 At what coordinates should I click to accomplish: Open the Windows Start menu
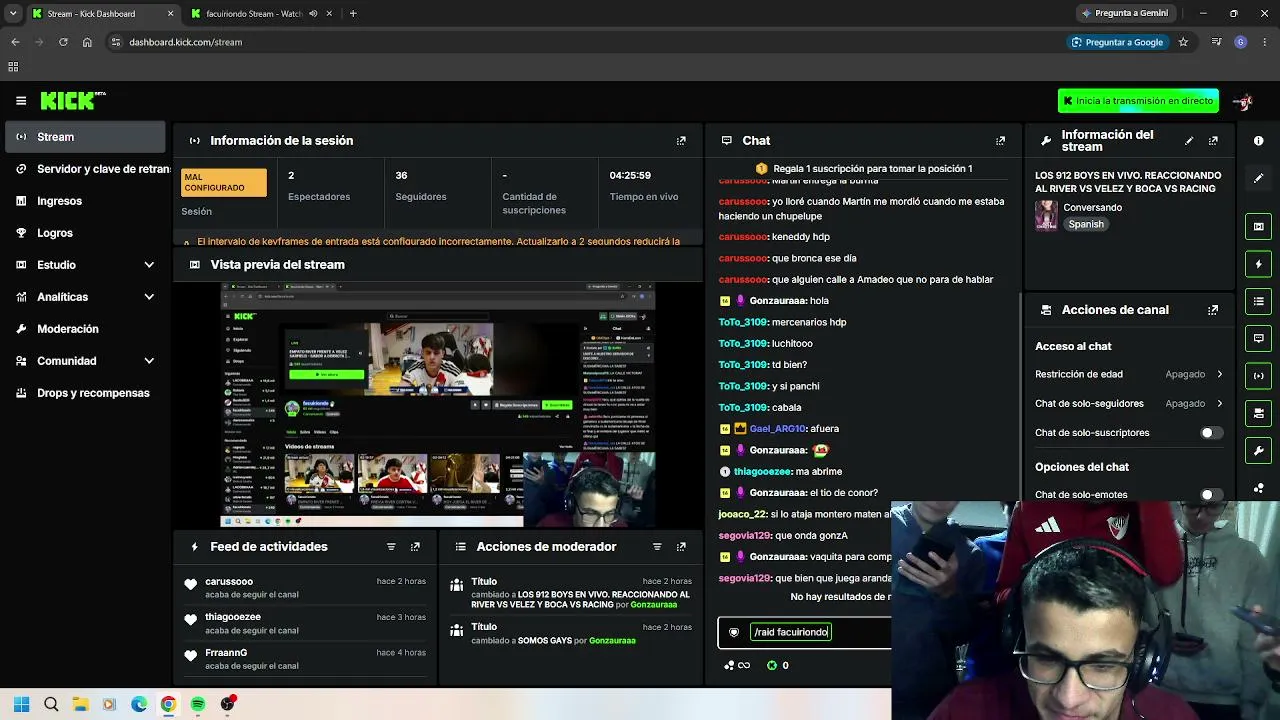pos(22,704)
